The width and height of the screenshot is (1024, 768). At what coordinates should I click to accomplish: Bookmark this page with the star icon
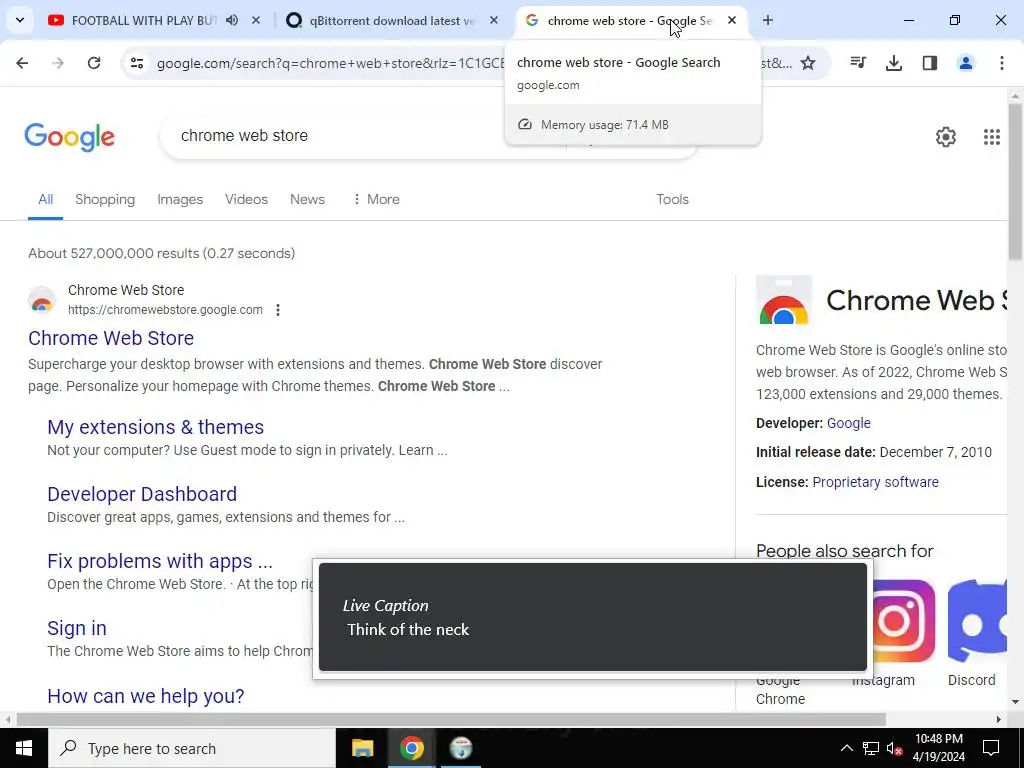(x=808, y=63)
